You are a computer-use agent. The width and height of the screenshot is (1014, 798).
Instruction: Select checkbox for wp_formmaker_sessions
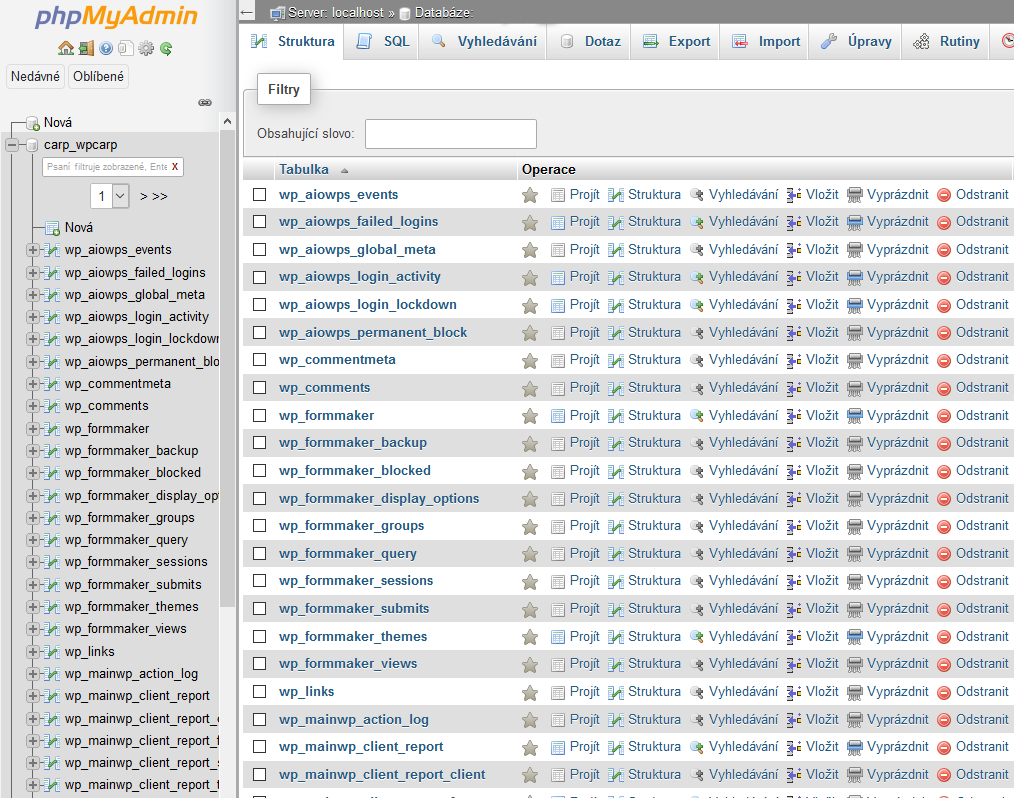(x=259, y=581)
